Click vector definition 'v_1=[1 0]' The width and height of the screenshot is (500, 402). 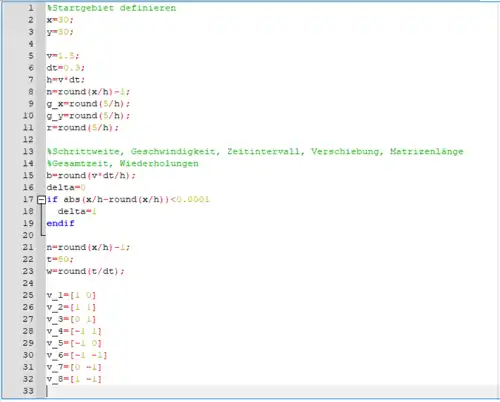coord(71,296)
